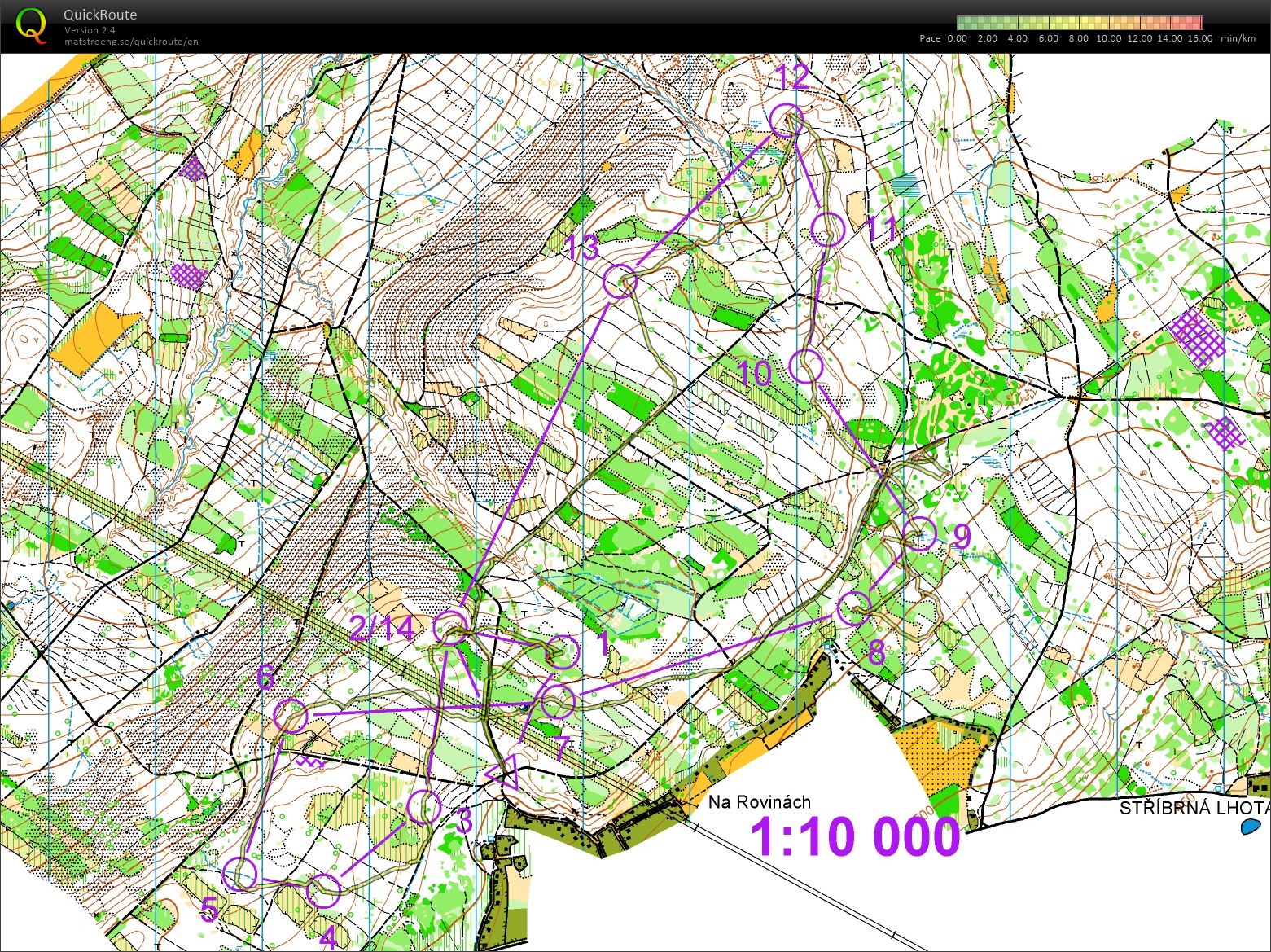Image resolution: width=1271 pixels, height=952 pixels.
Task: Click the 4:00 pace legend value
Action: (1017, 38)
